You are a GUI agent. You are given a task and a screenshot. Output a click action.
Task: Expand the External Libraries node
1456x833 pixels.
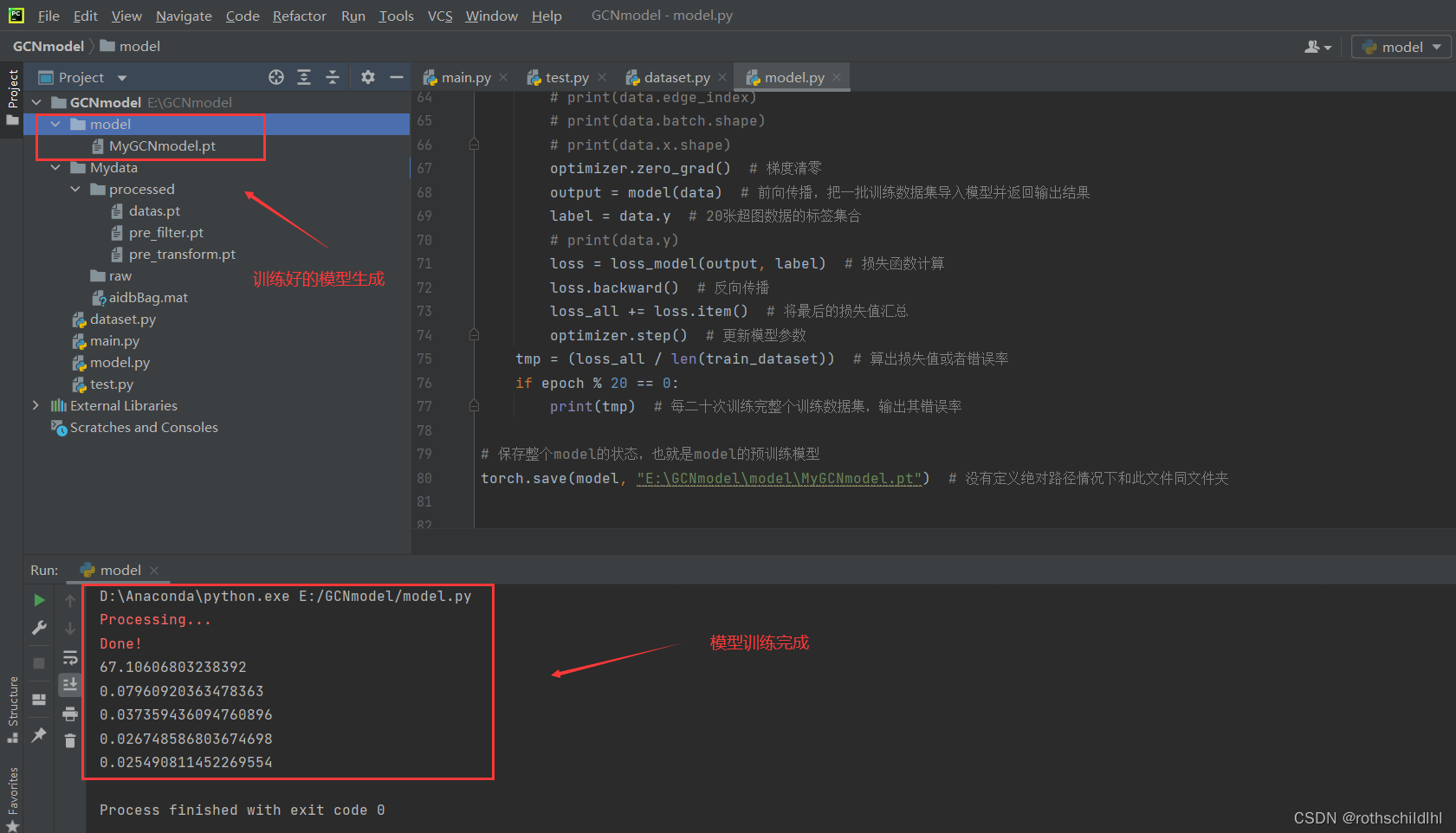[x=36, y=405]
